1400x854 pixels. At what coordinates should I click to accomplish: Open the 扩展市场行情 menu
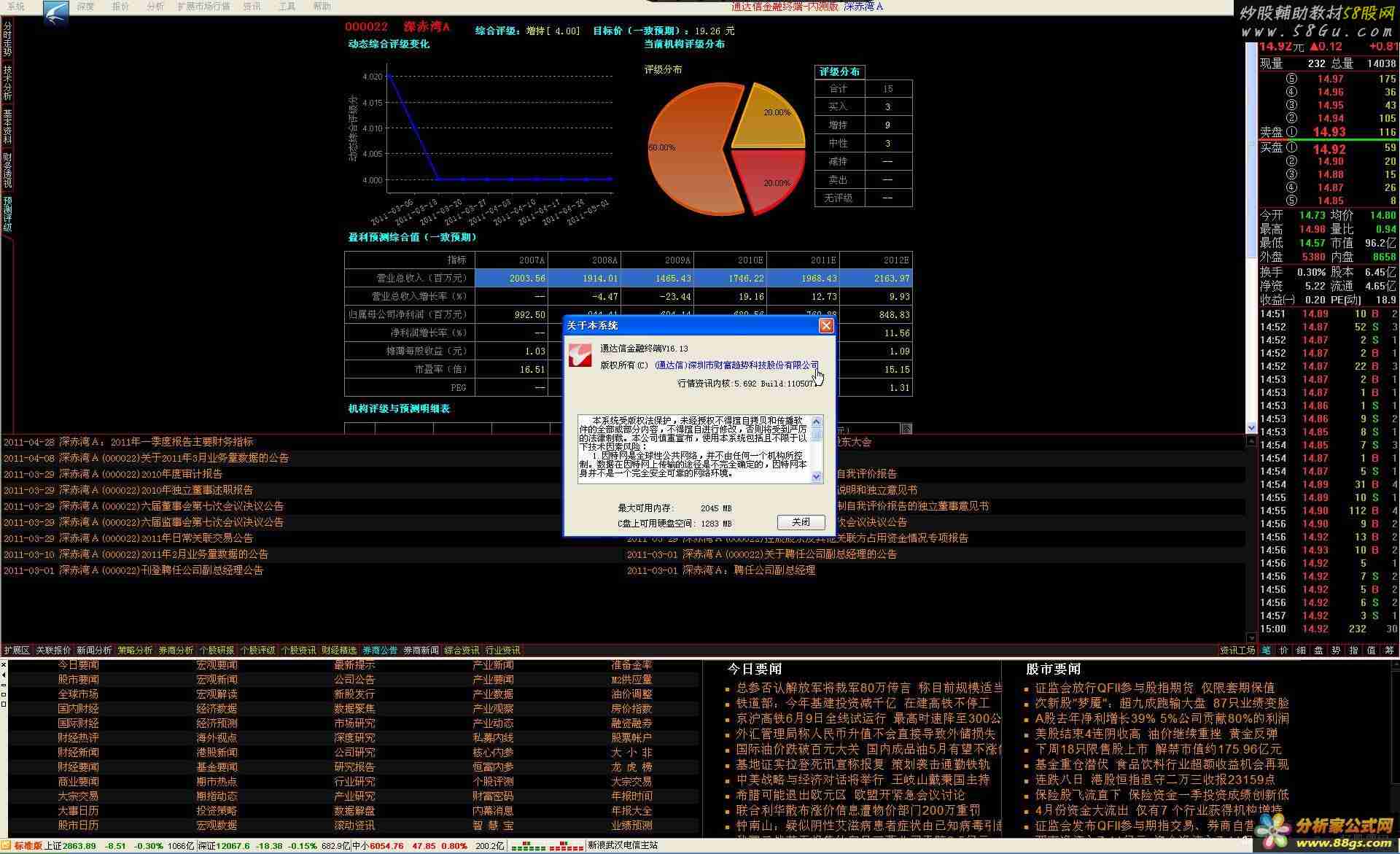(203, 7)
